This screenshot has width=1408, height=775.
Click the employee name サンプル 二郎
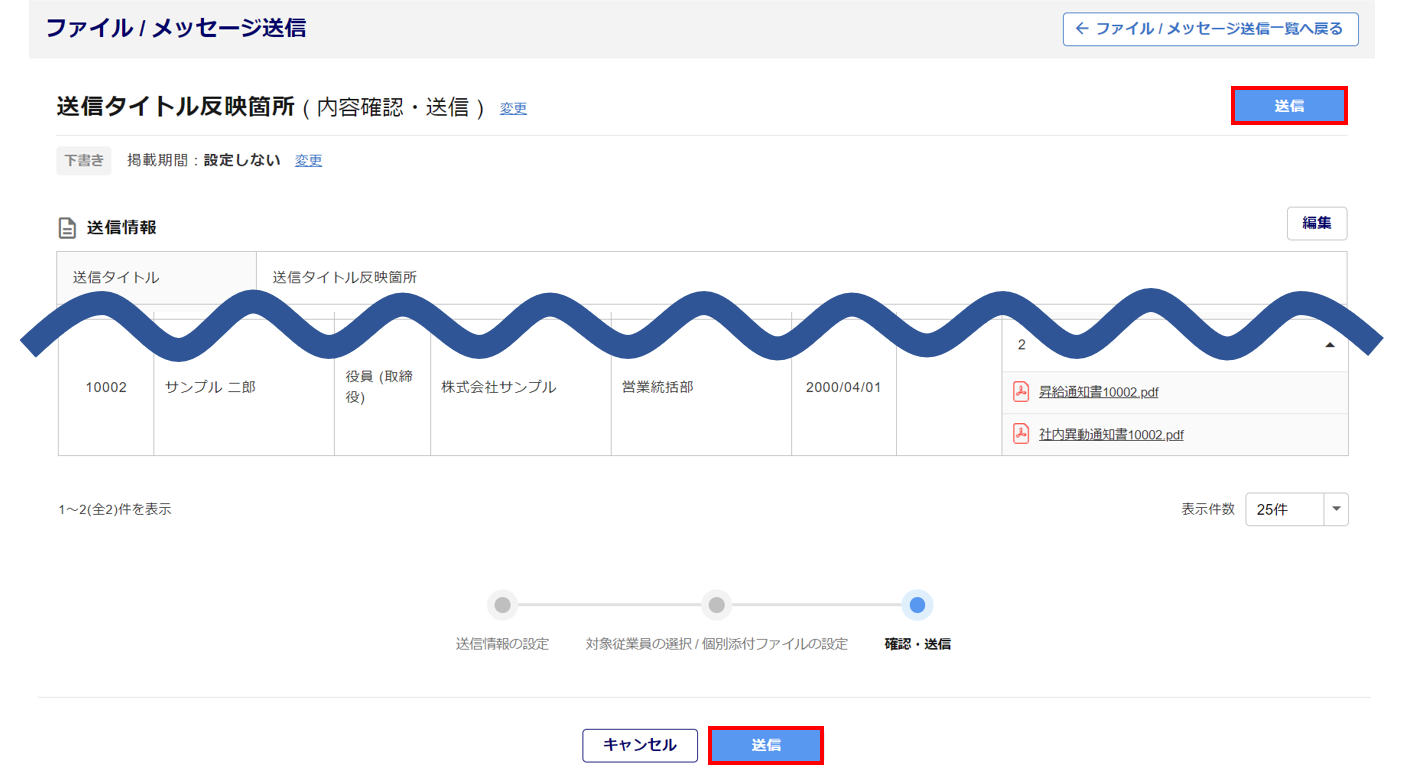coord(210,387)
